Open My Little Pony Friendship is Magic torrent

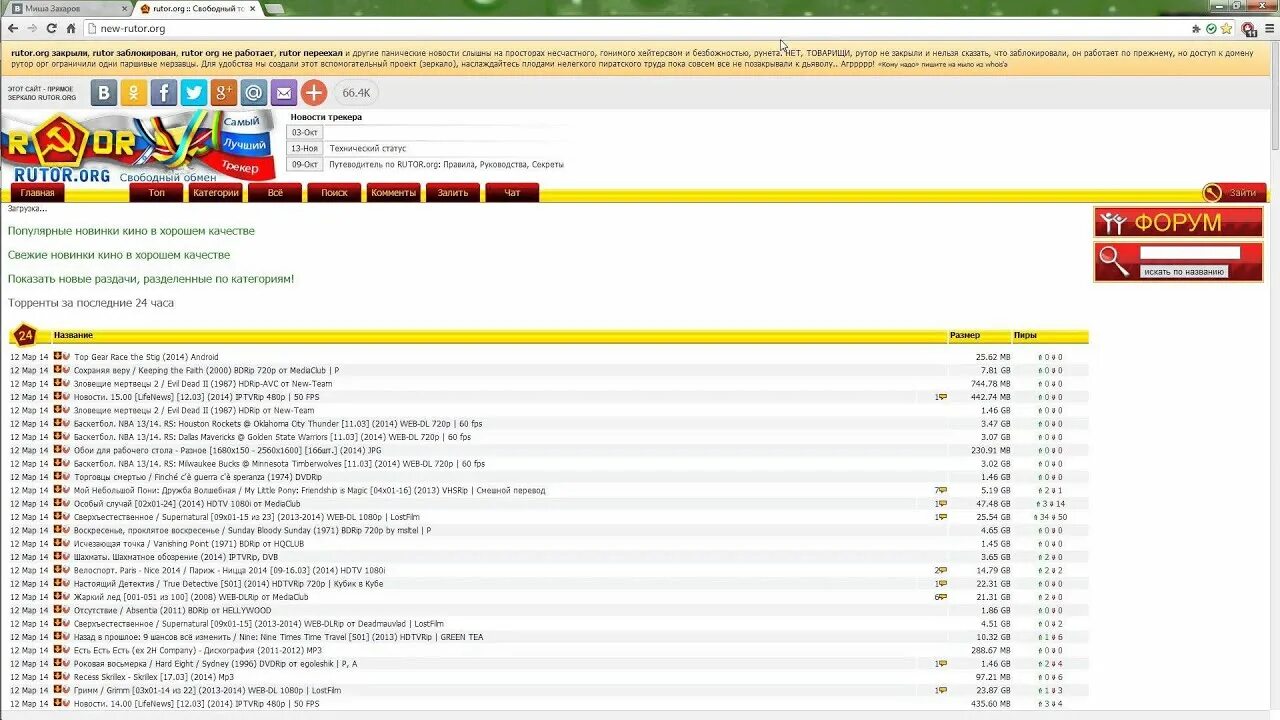310,490
